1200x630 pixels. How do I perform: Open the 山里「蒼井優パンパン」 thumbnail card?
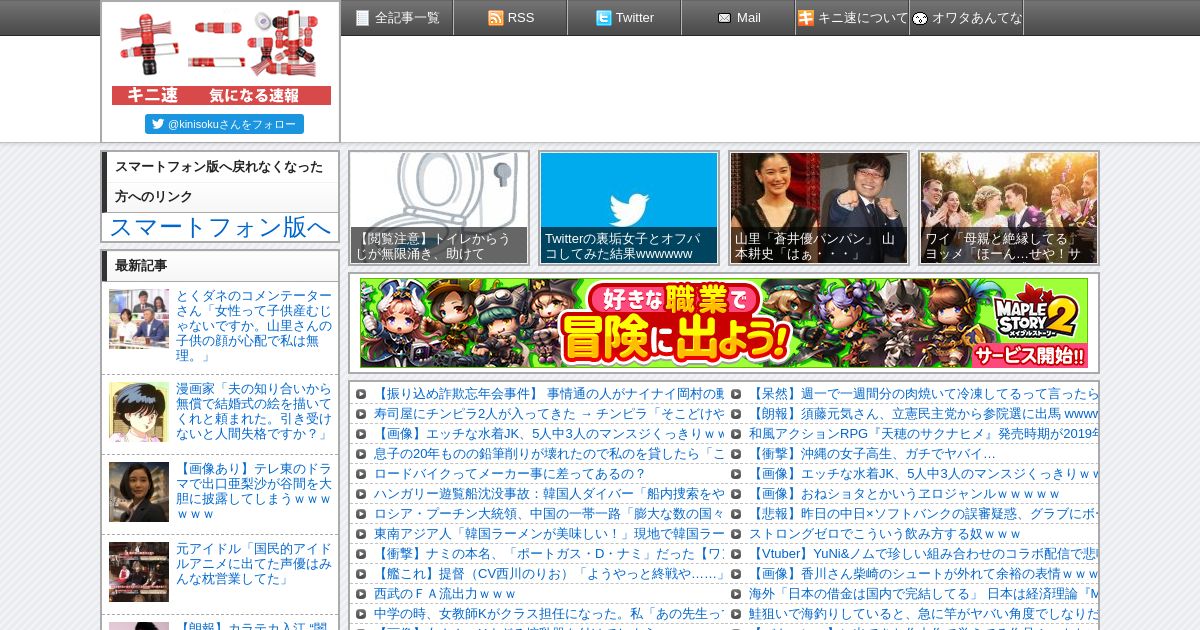tap(819, 208)
